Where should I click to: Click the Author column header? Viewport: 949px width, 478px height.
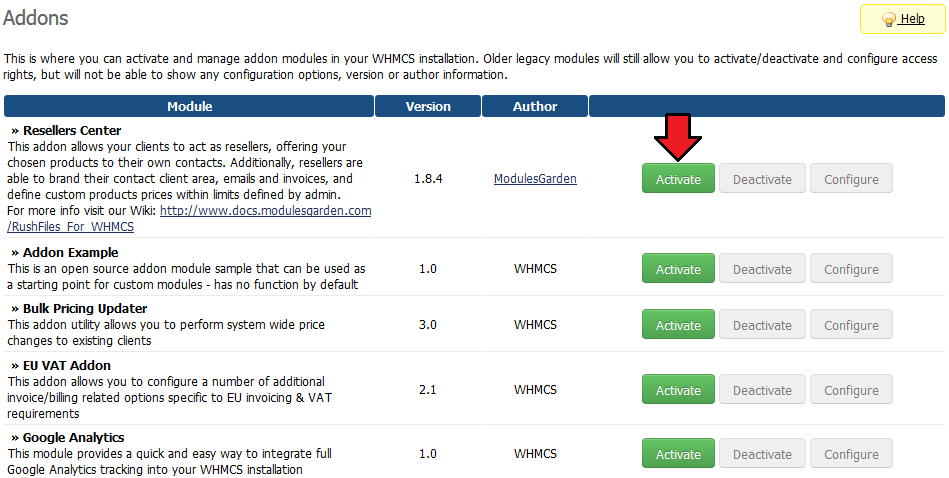[535, 106]
